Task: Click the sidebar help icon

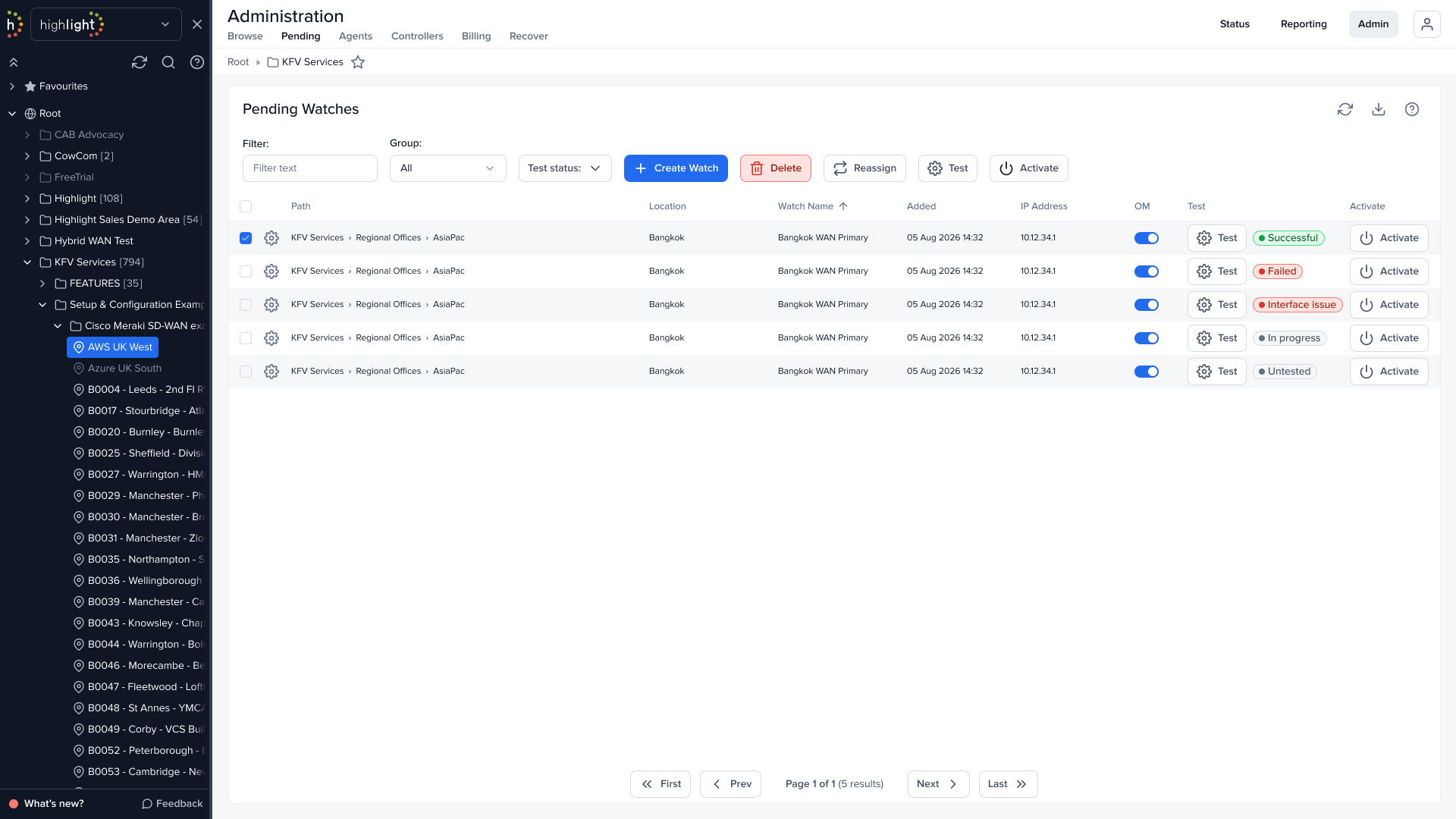Action: [x=197, y=62]
